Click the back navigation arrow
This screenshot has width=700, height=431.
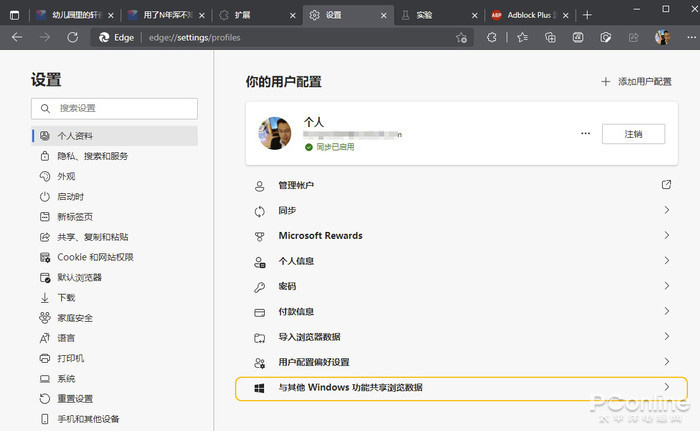click(16, 37)
